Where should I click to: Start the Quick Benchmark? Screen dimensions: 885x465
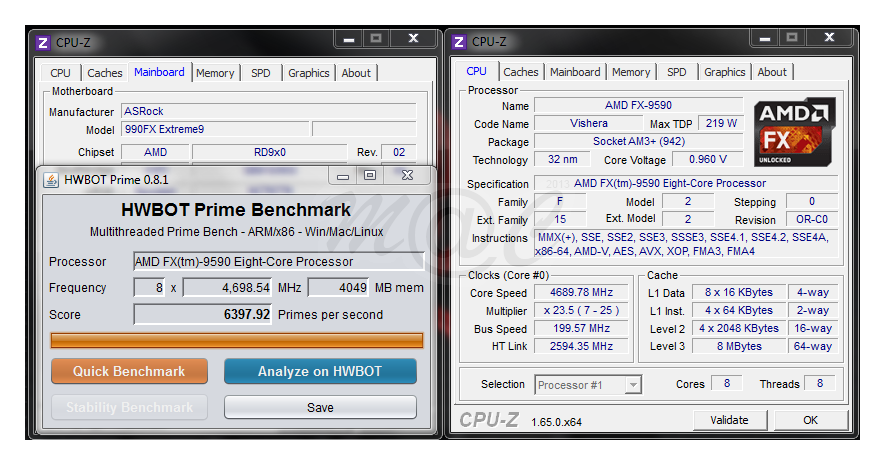pos(129,371)
